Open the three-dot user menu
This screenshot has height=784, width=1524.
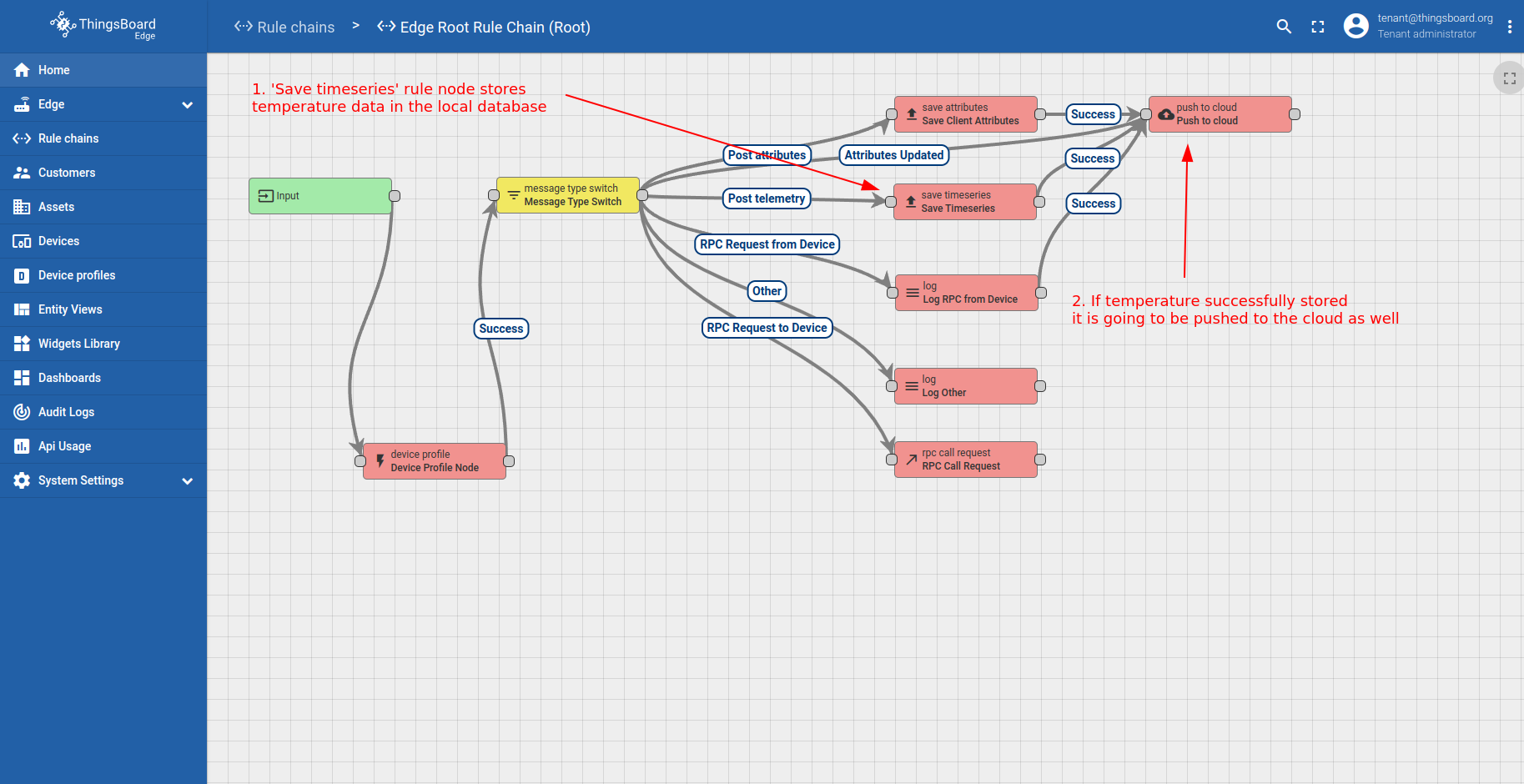[1509, 27]
